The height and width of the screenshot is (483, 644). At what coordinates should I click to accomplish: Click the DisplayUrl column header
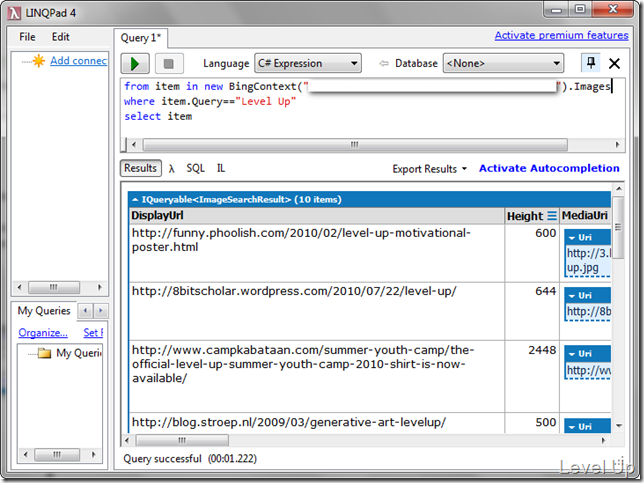pos(316,216)
